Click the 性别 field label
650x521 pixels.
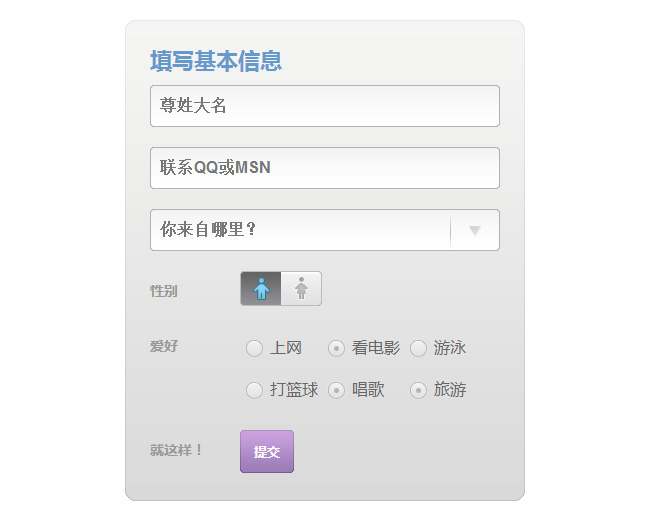coord(164,291)
